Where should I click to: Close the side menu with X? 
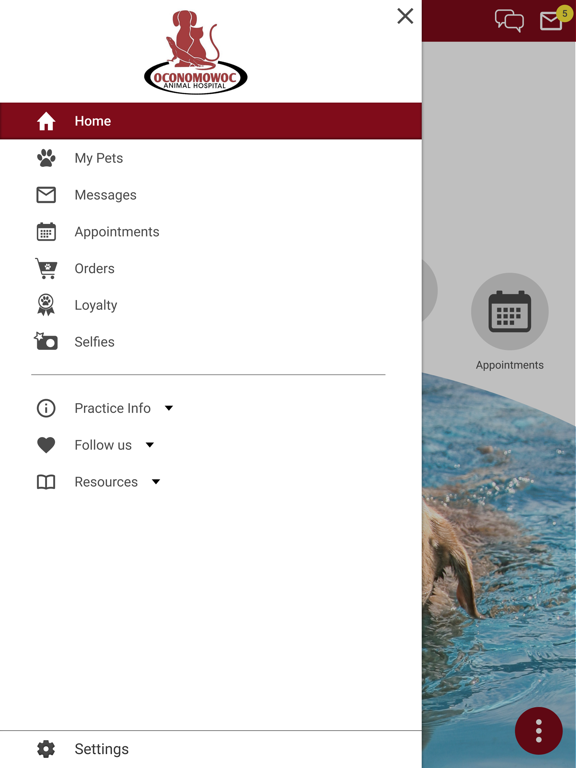click(405, 16)
